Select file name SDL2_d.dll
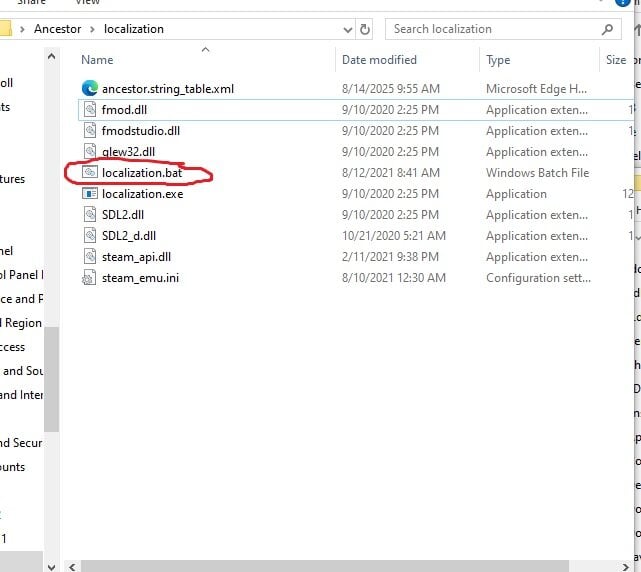This screenshot has width=641, height=572. [x=129, y=236]
